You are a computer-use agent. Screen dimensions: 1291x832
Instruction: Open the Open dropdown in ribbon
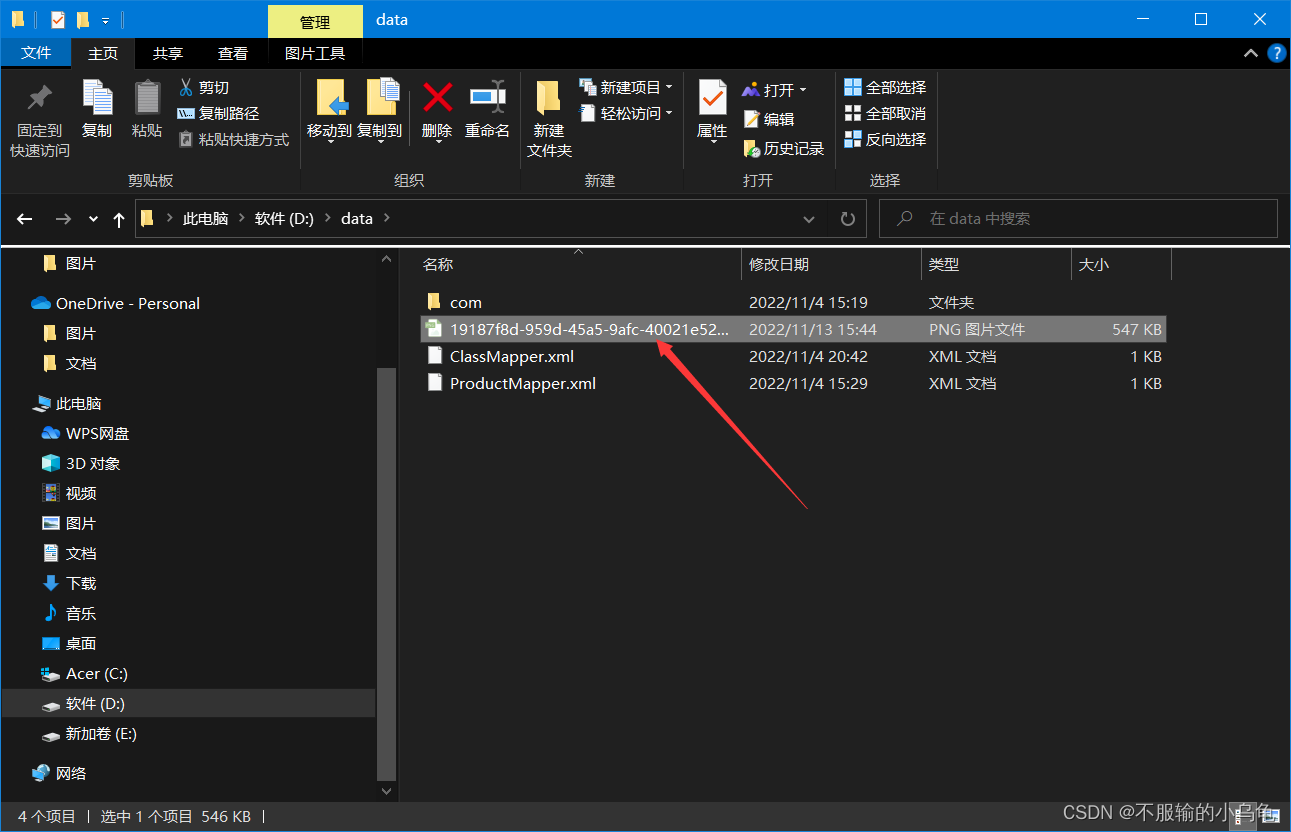pyautogui.click(x=774, y=90)
